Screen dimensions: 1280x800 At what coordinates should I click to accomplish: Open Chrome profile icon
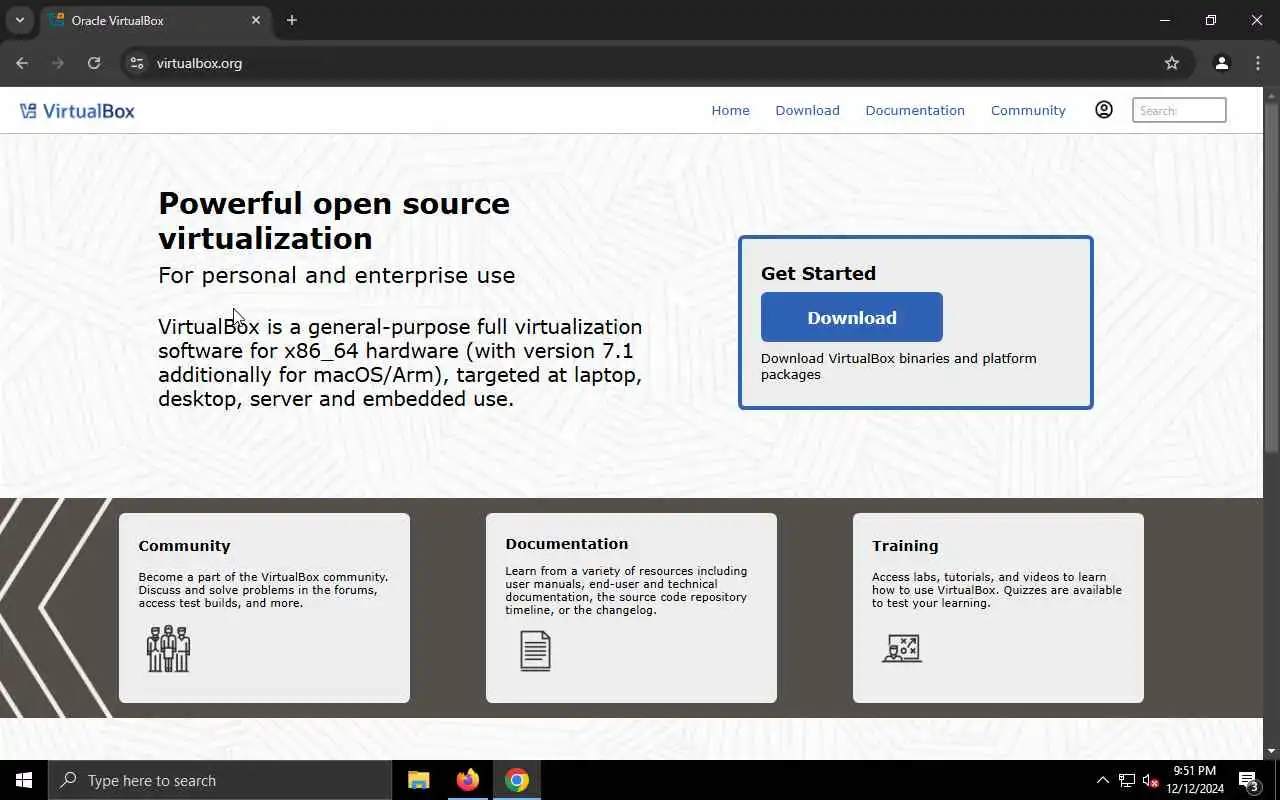point(1222,63)
